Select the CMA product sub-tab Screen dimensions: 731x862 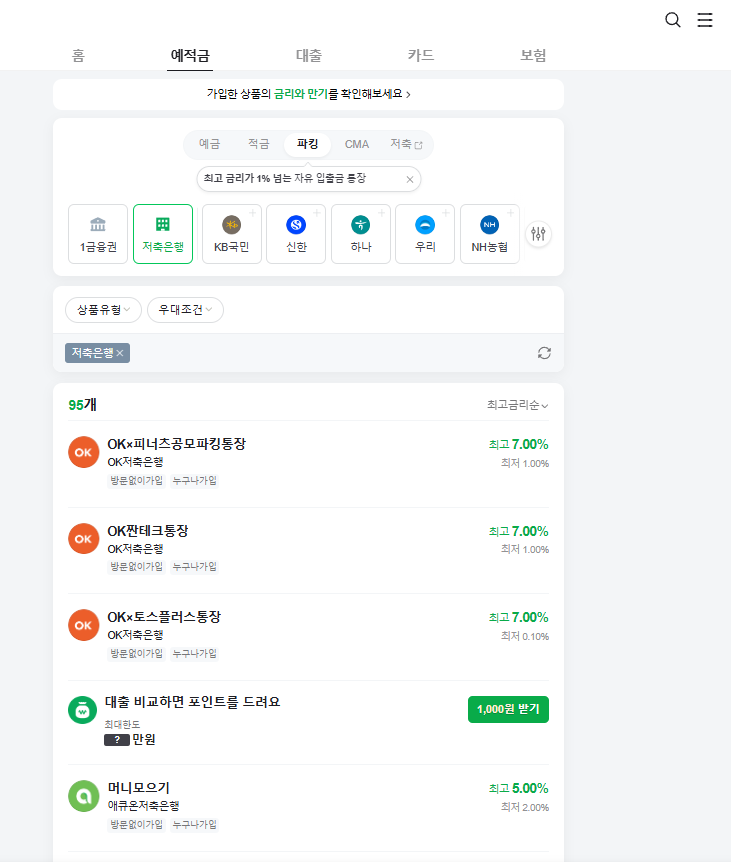[x=357, y=144]
